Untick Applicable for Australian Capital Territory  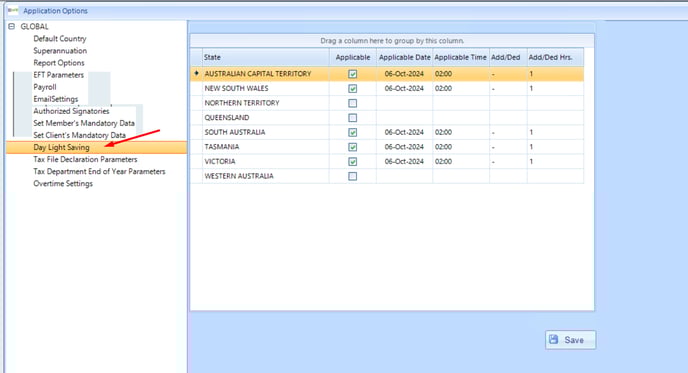point(352,74)
